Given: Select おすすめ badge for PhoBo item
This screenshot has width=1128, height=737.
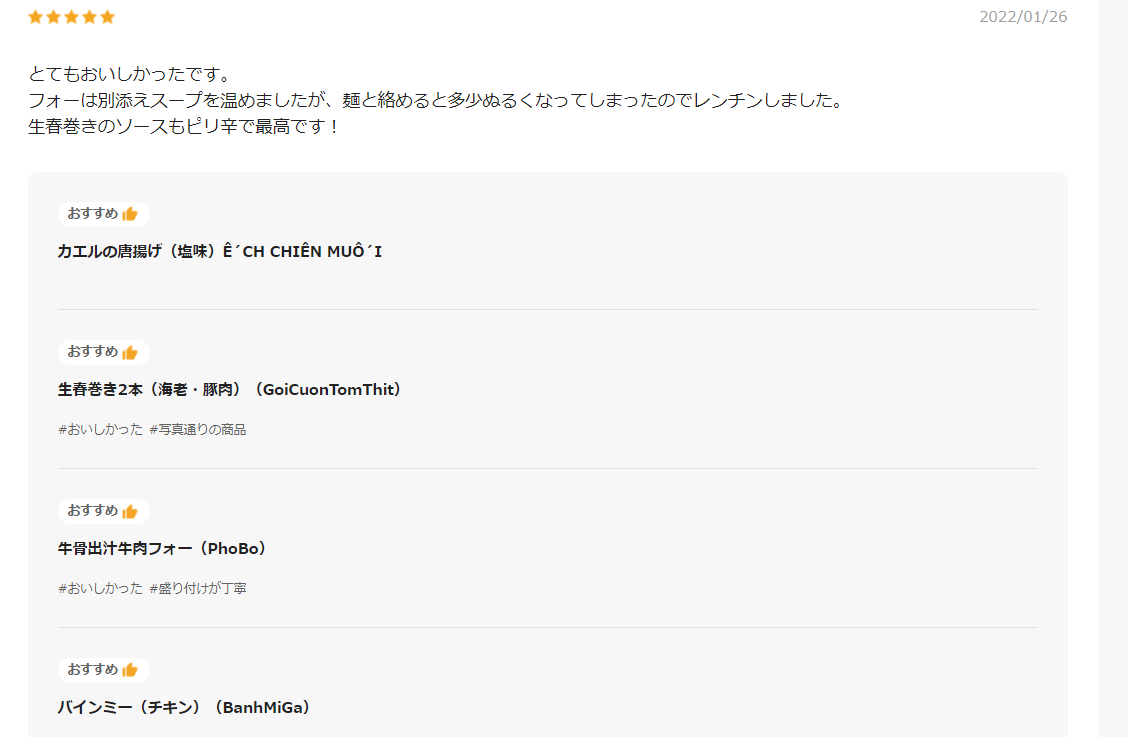Looking at the screenshot, I should (104, 511).
